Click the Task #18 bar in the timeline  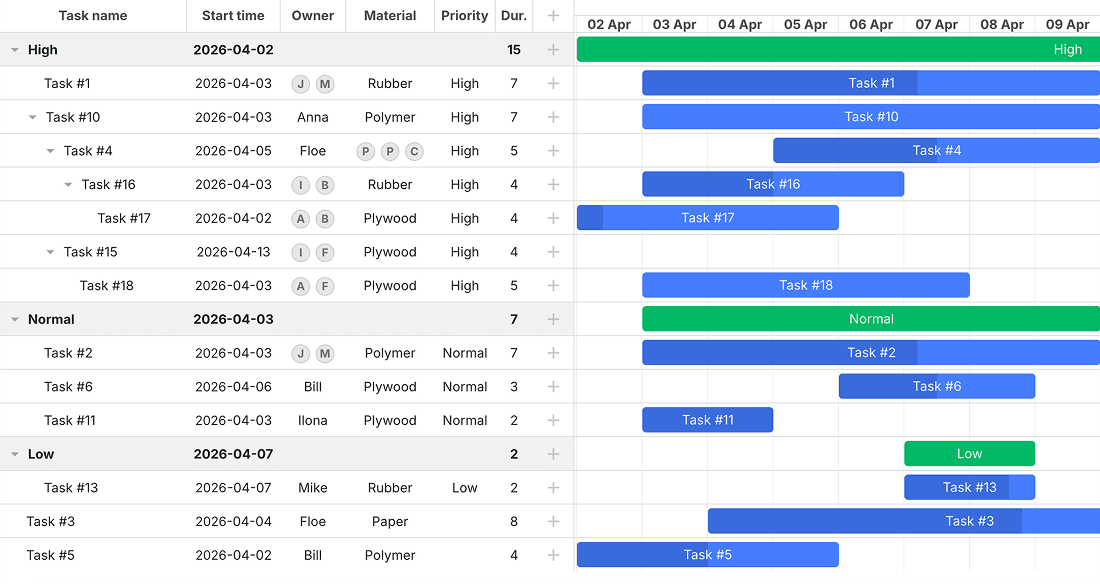pos(806,285)
